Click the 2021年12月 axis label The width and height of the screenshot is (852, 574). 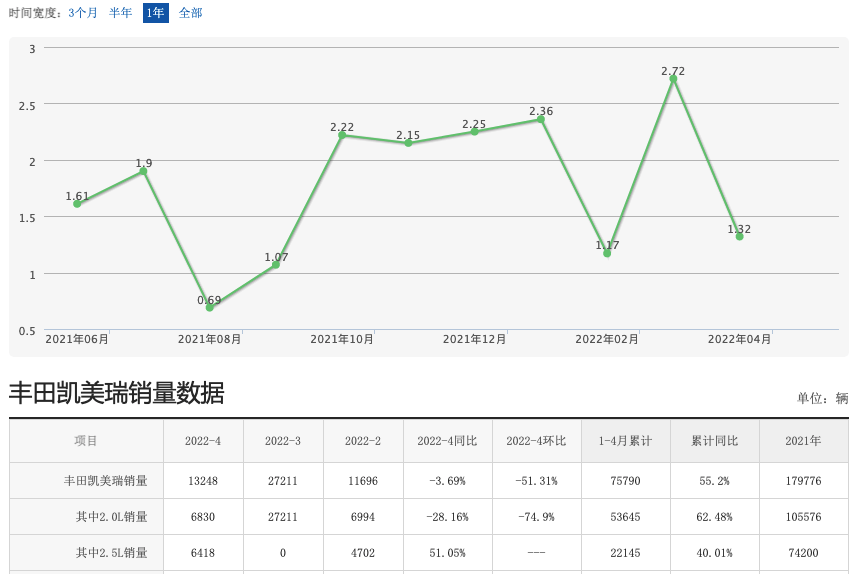(474, 339)
